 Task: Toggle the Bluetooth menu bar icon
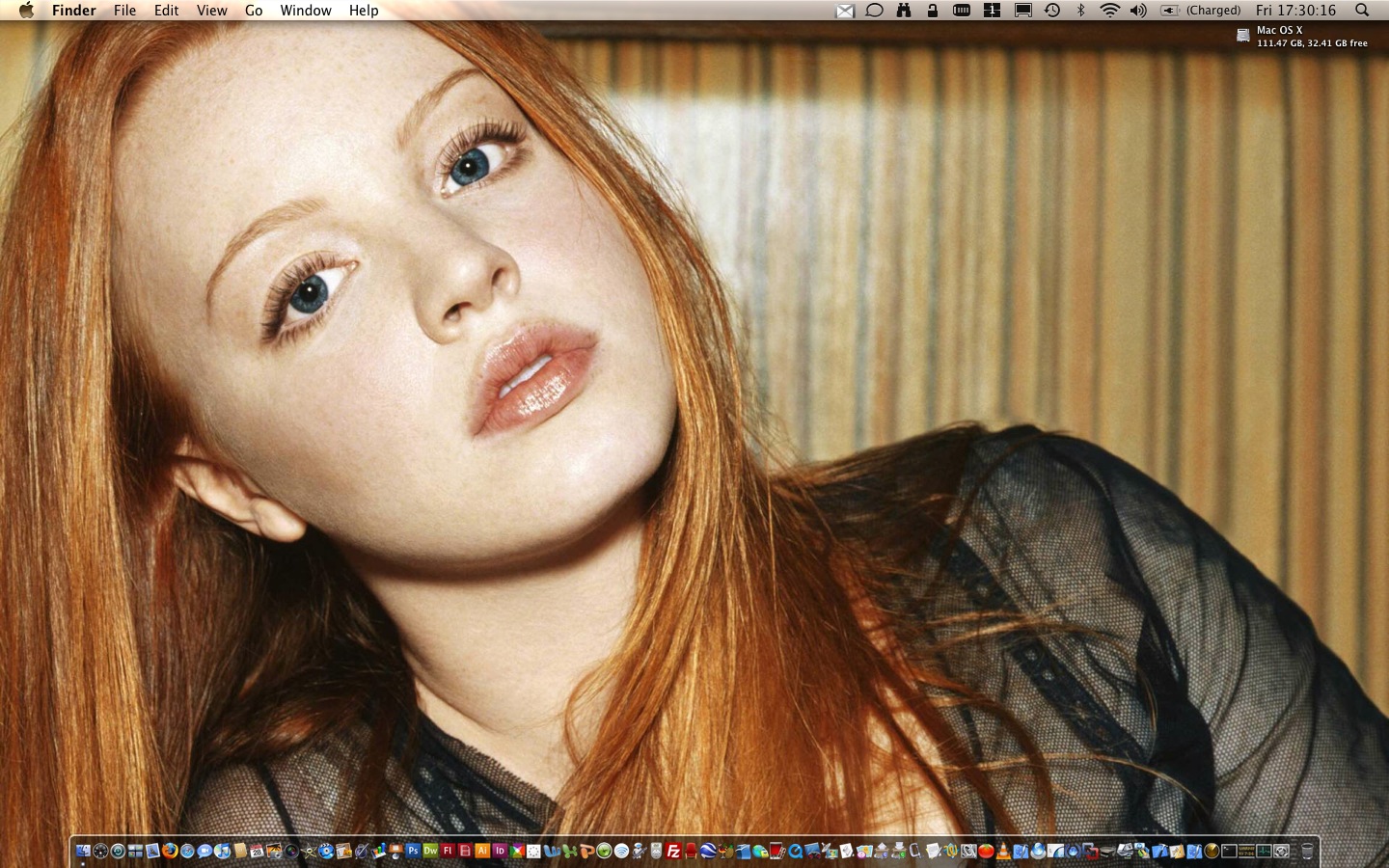coord(1081,11)
